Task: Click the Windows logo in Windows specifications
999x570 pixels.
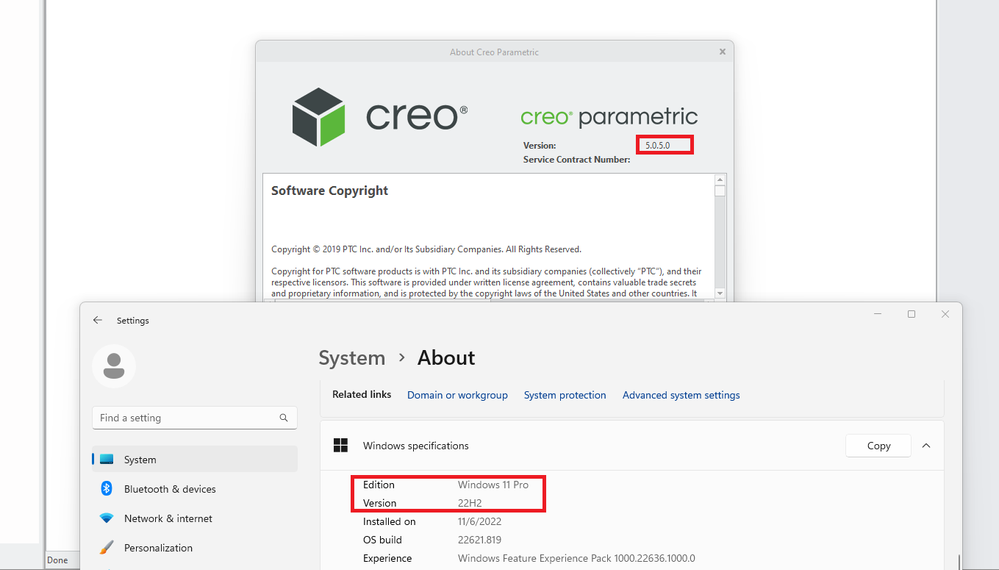Action: (341, 446)
